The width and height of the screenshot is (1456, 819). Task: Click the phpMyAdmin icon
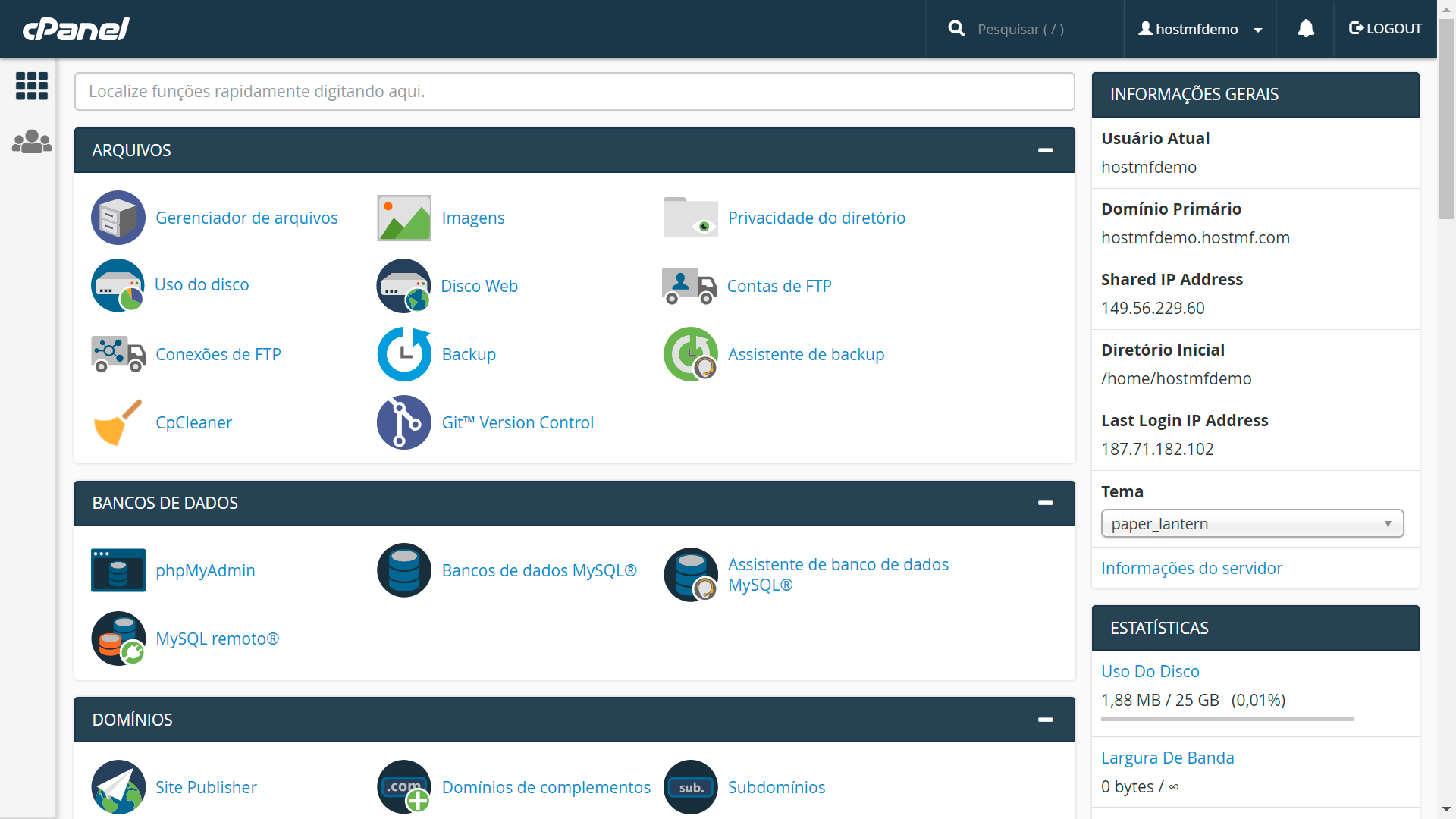118,570
